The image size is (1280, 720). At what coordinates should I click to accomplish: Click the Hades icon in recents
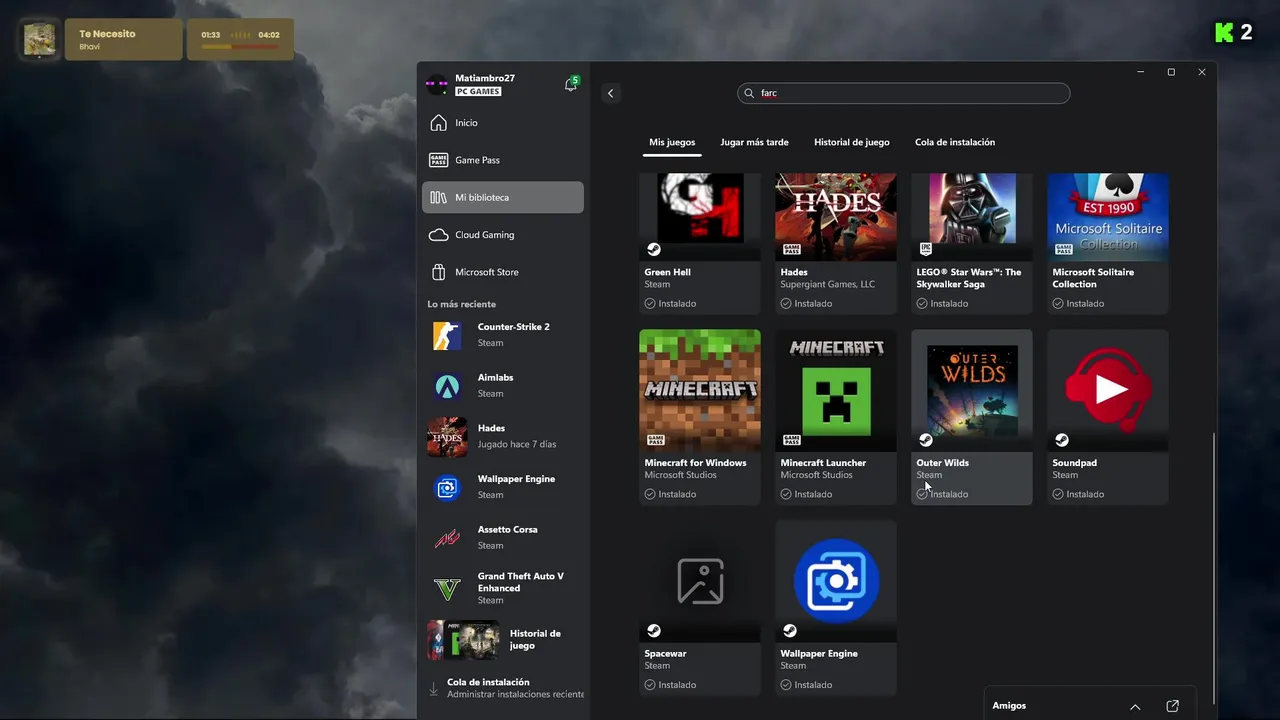447,437
